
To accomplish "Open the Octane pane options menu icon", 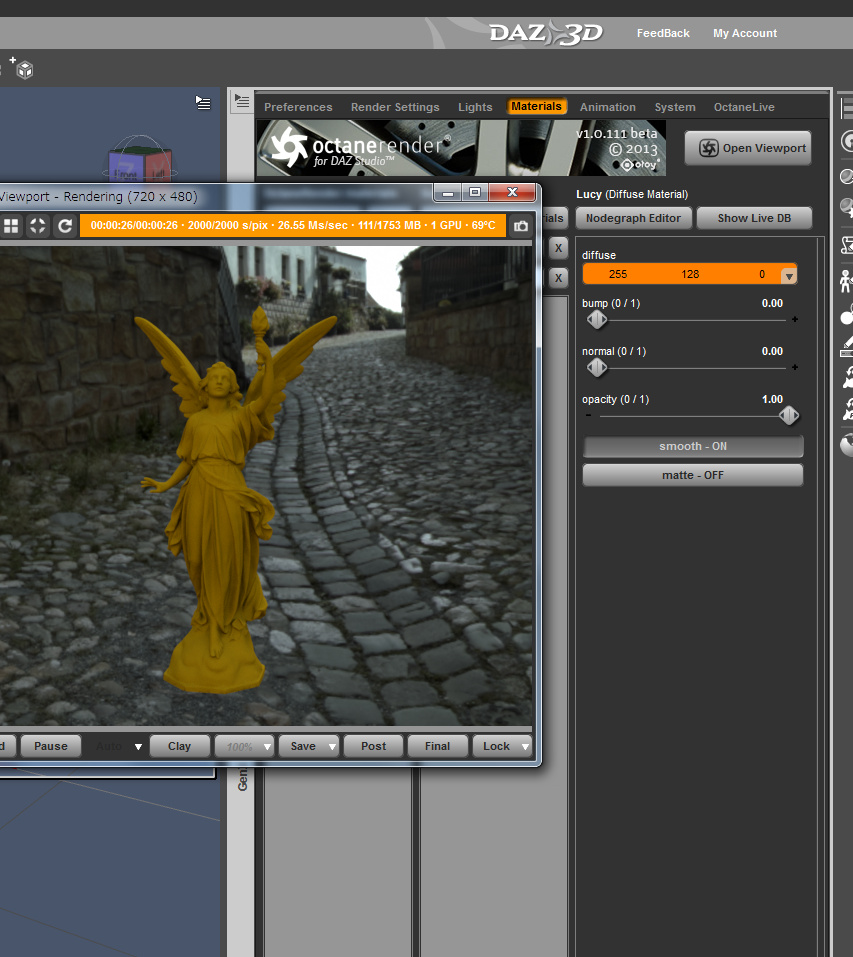I will coord(242,101).
